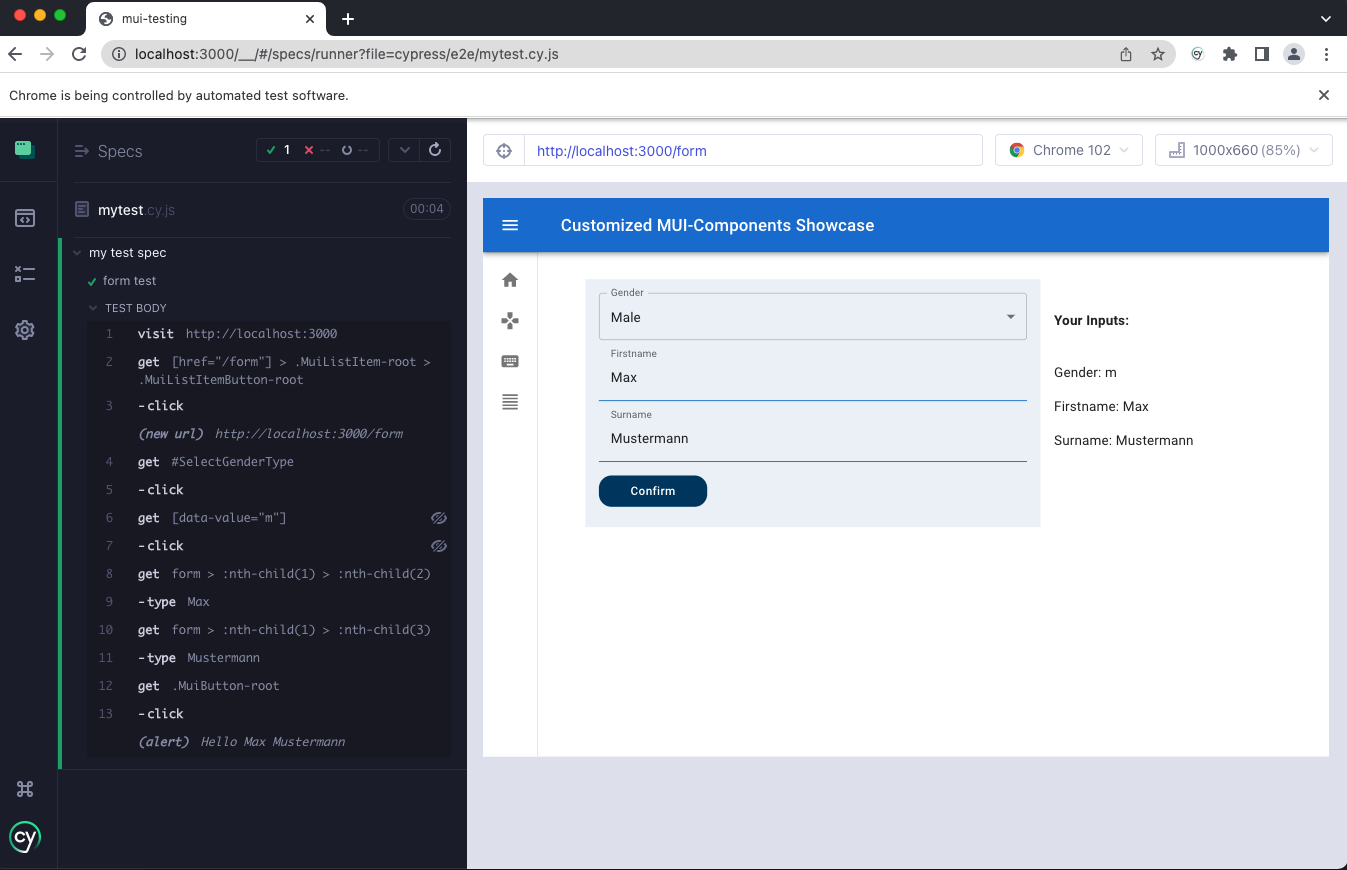The width and height of the screenshot is (1347, 870).
Task: Open the Cypress extension icon in Chrome toolbar
Action: 1197,54
